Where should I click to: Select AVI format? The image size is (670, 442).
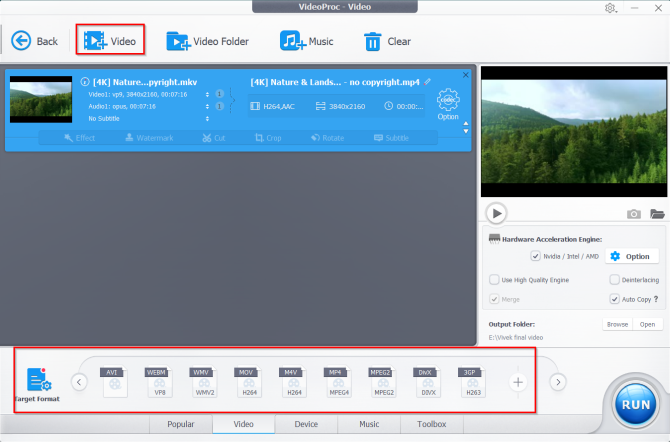[x=114, y=382]
